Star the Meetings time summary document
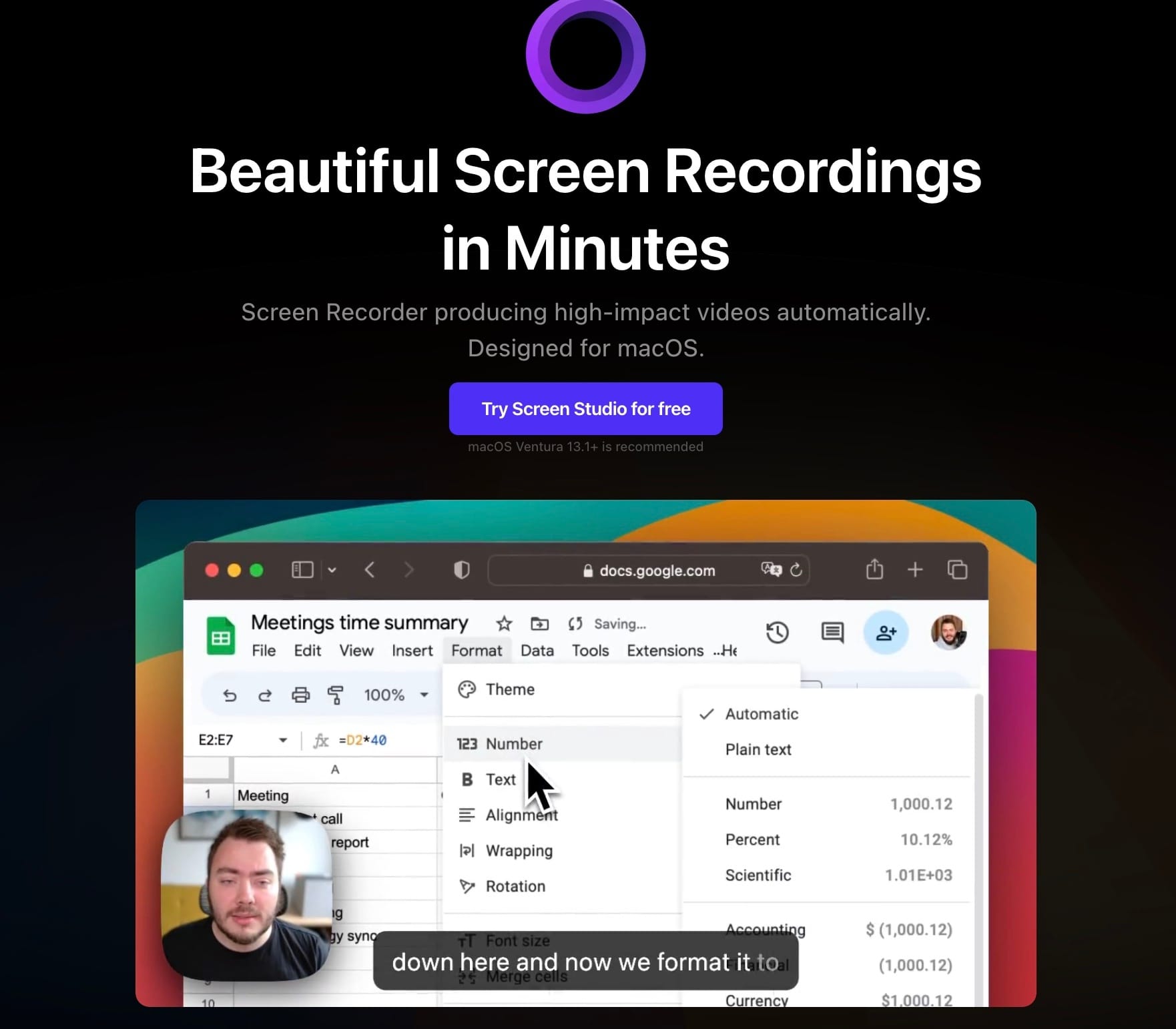The width and height of the screenshot is (1176, 1029). coord(504,624)
